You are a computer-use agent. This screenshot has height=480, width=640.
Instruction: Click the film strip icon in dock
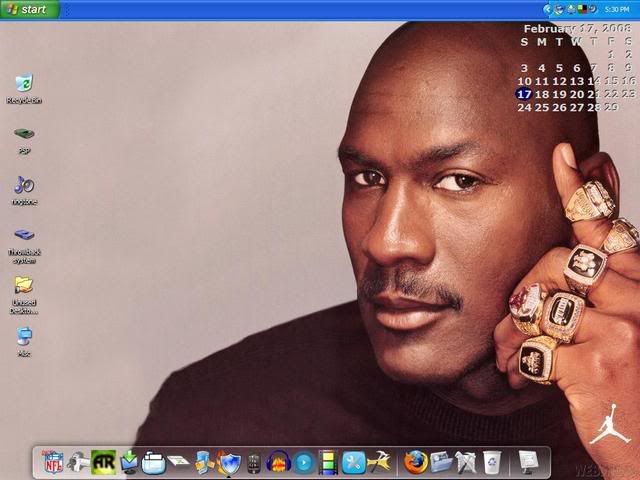coord(328,462)
